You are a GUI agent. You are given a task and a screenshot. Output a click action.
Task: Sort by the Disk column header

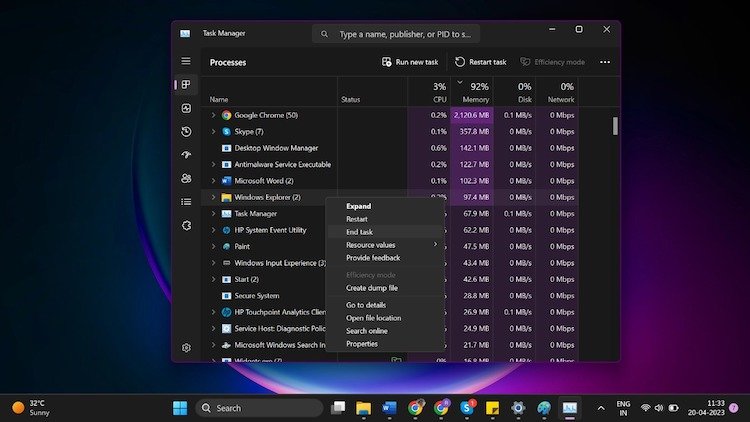coord(515,92)
